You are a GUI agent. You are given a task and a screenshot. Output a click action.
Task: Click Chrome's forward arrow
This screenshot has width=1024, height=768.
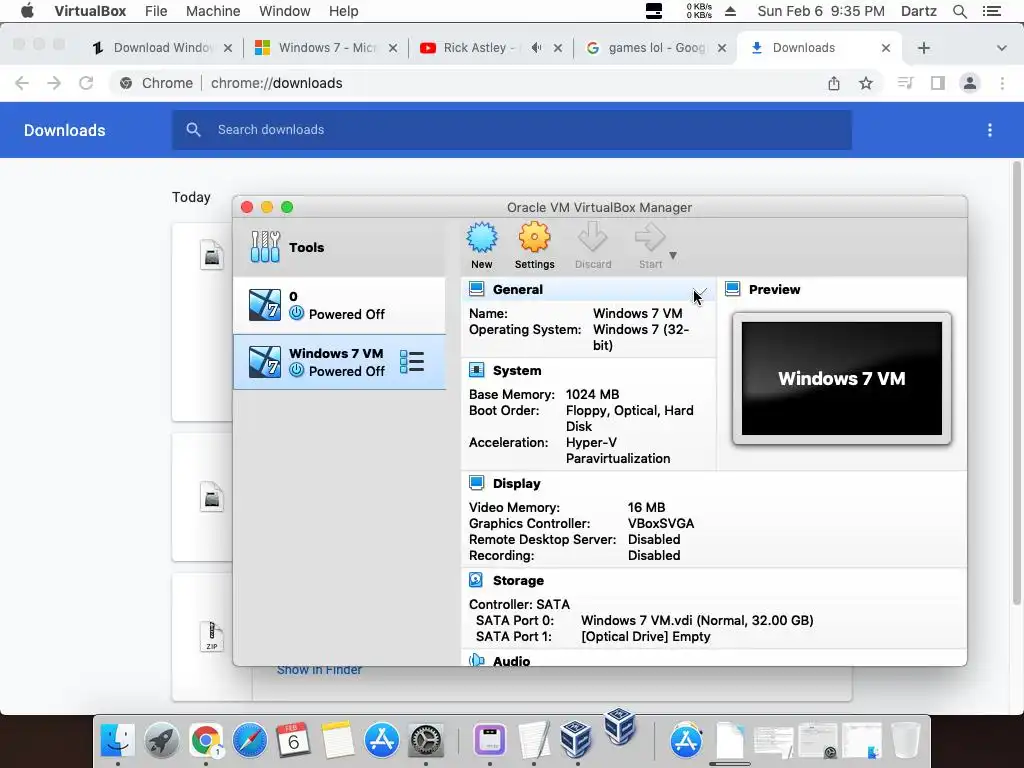54,83
